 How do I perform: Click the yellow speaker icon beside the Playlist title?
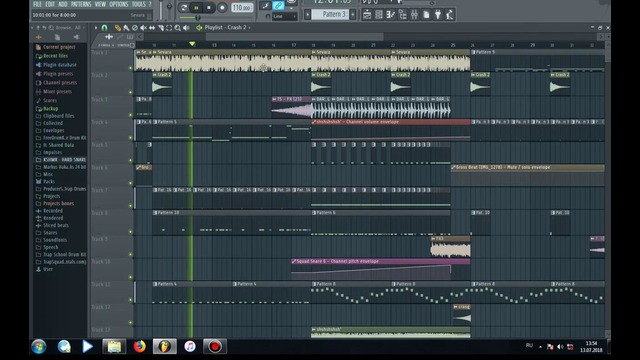199,28
